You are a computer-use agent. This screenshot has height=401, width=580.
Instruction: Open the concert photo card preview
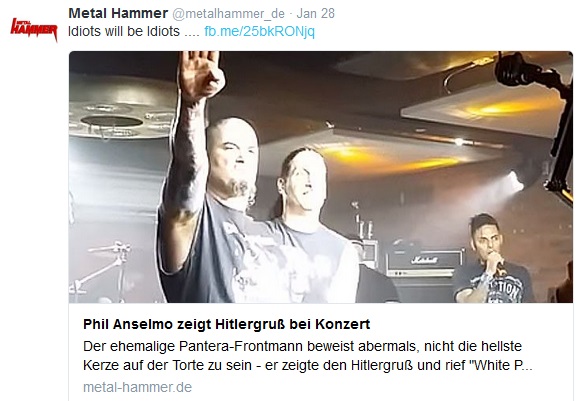pyautogui.click(x=321, y=177)
